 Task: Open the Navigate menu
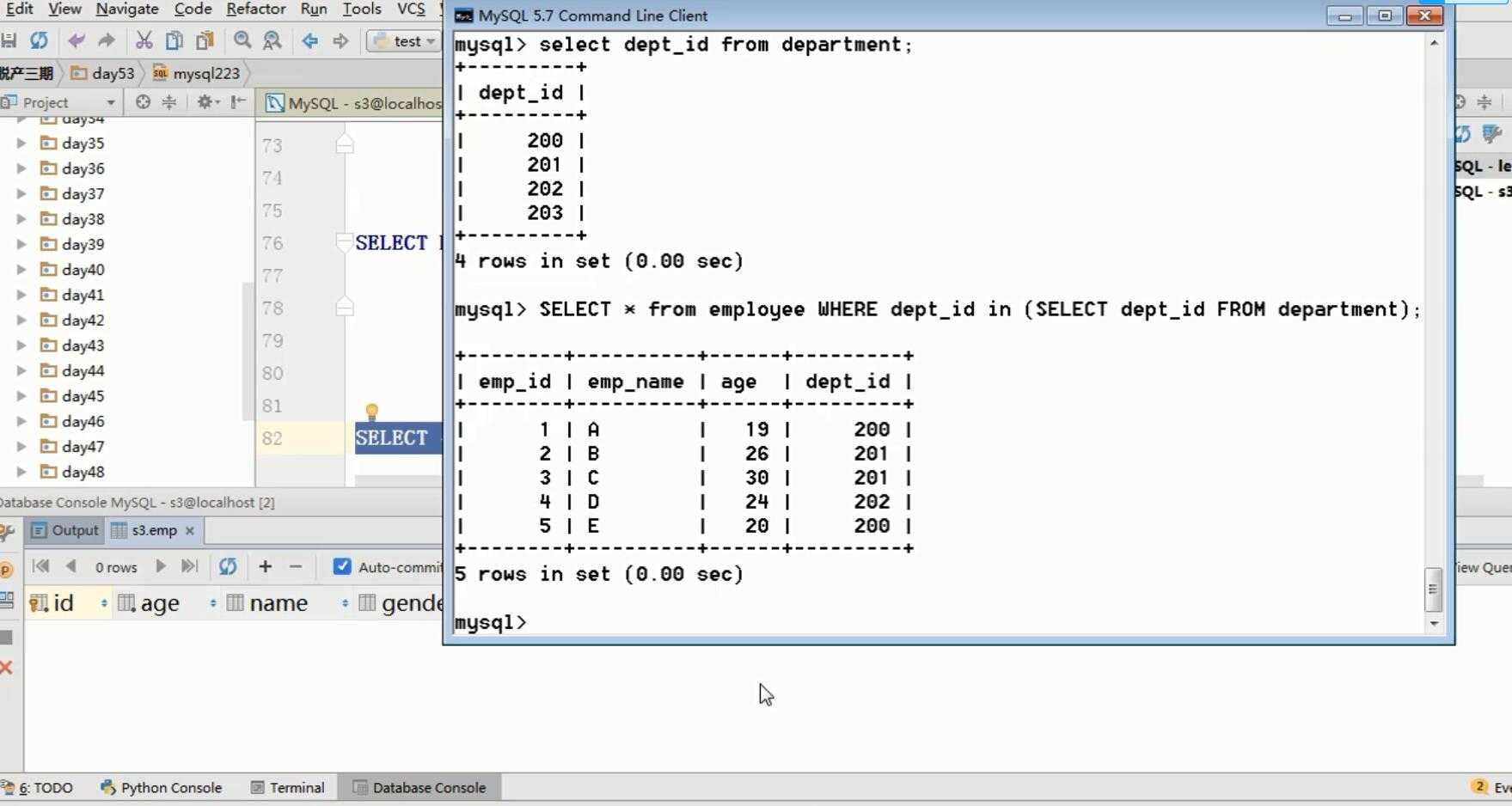[x=127, y=9]
